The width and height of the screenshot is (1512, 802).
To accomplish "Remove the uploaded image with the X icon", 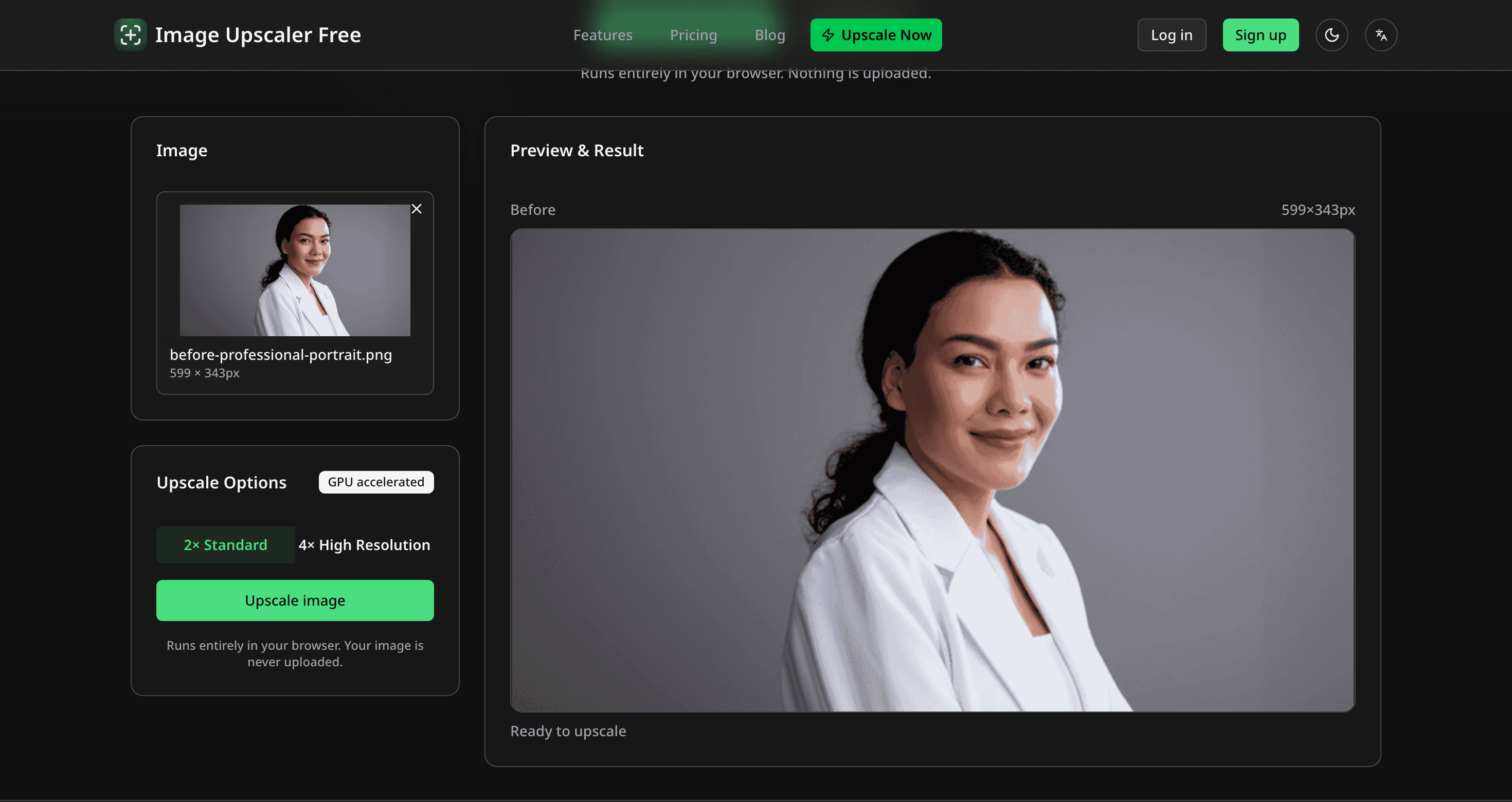I will click(416, 209).
